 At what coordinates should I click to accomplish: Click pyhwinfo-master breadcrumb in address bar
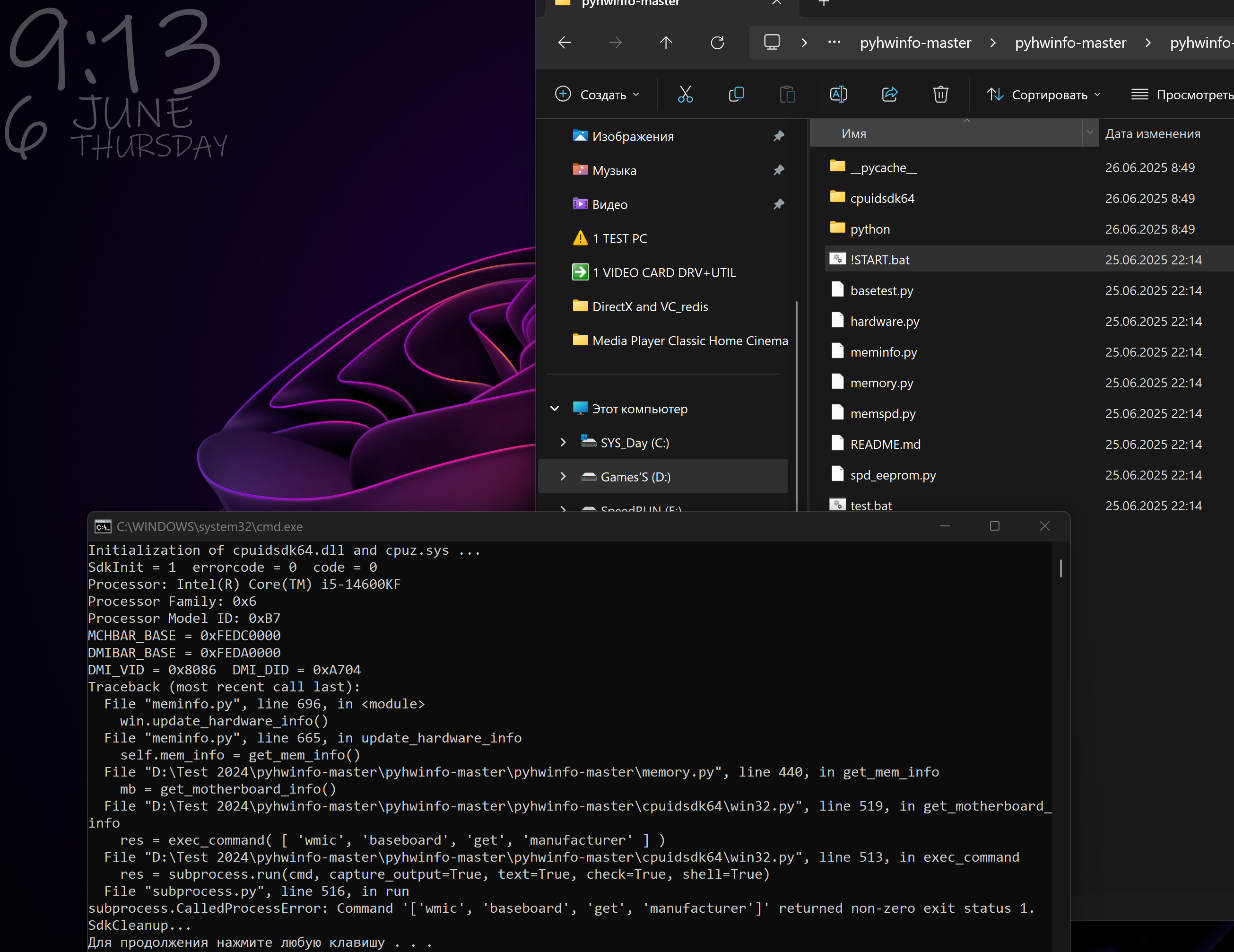[915, 43]
